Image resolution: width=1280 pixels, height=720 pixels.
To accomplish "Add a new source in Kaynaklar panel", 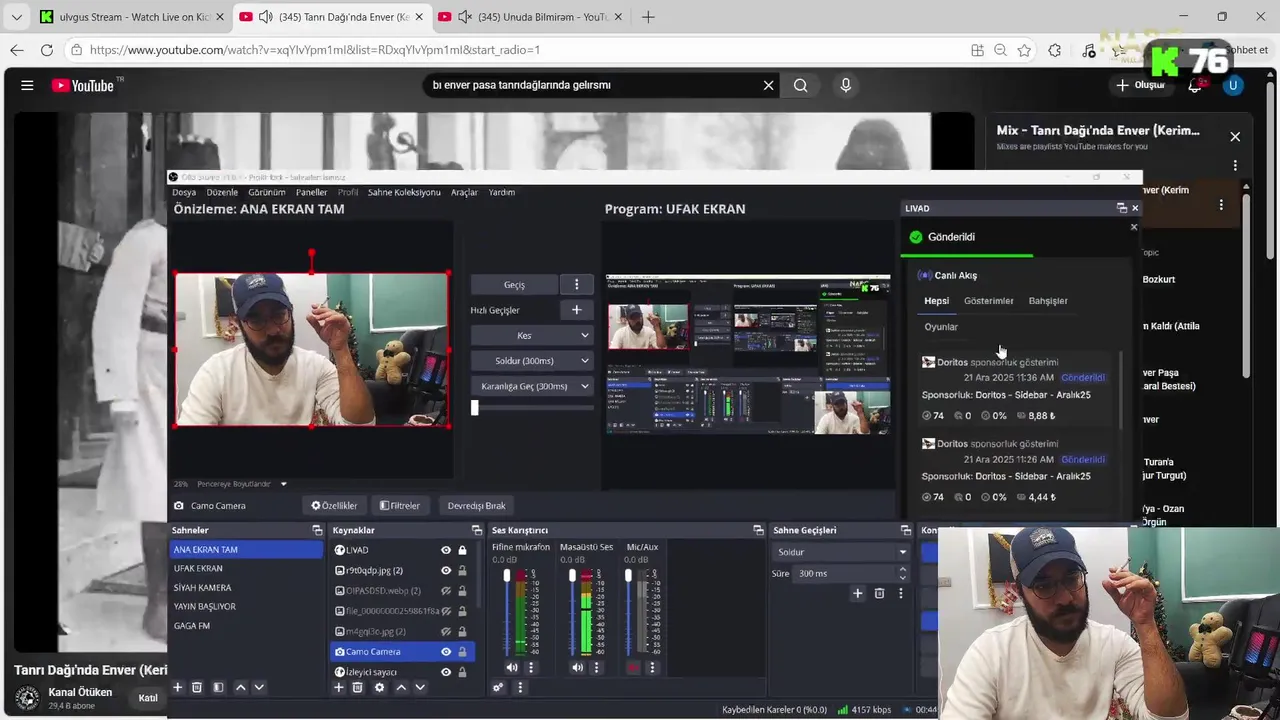I will pyautogui.click(x=339, y=687).
